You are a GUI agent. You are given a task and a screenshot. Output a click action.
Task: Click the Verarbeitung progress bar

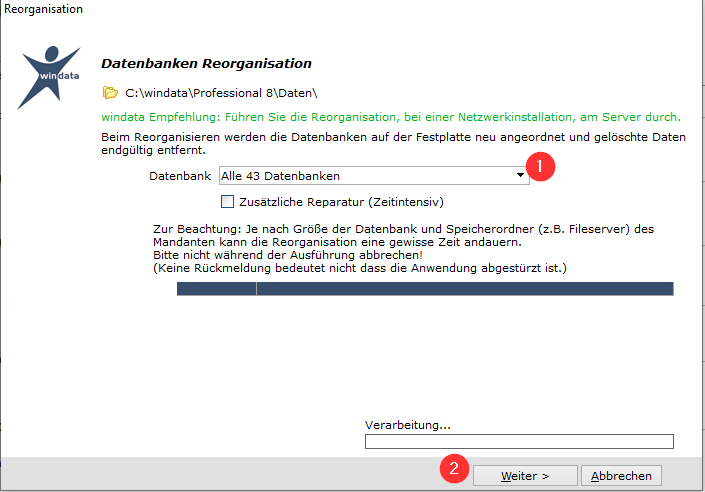(519, 441)
